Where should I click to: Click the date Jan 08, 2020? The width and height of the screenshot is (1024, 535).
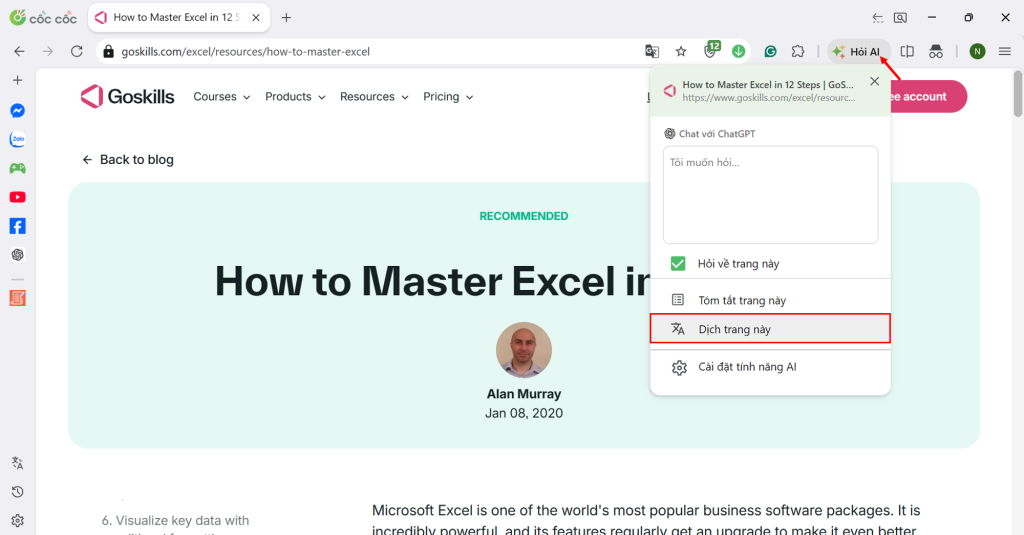tap(524, 413)
